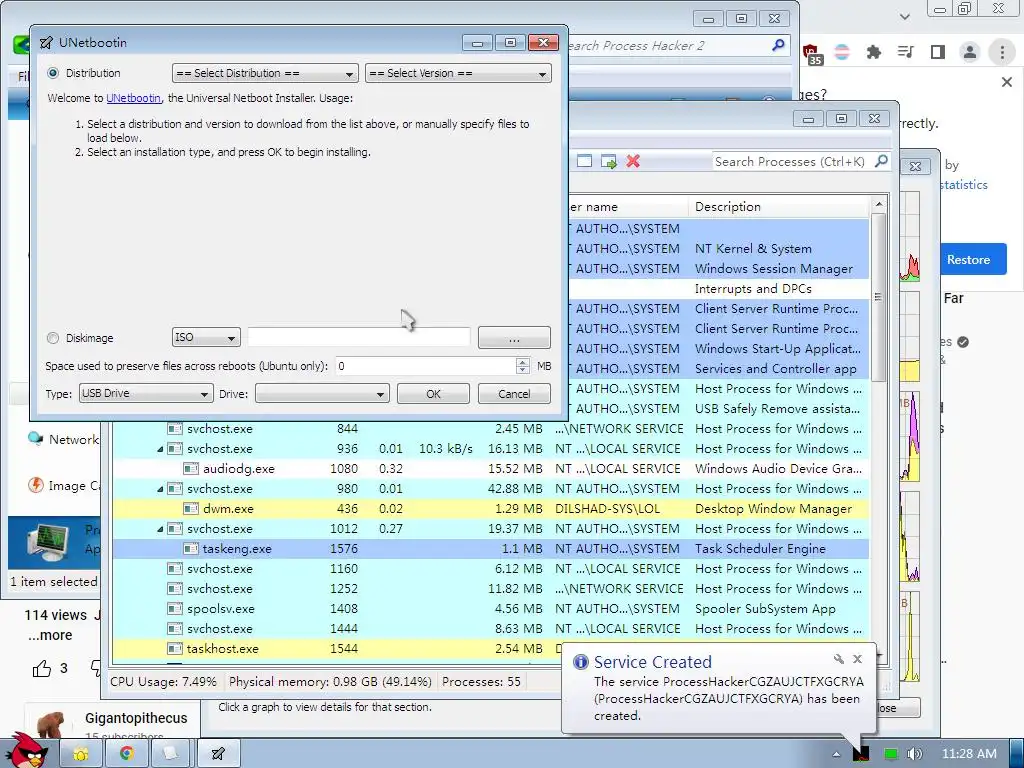The image size is (1024, 768).
Task: Click the Search Processes (Ctrl+K) field
Action: point(792,161)
